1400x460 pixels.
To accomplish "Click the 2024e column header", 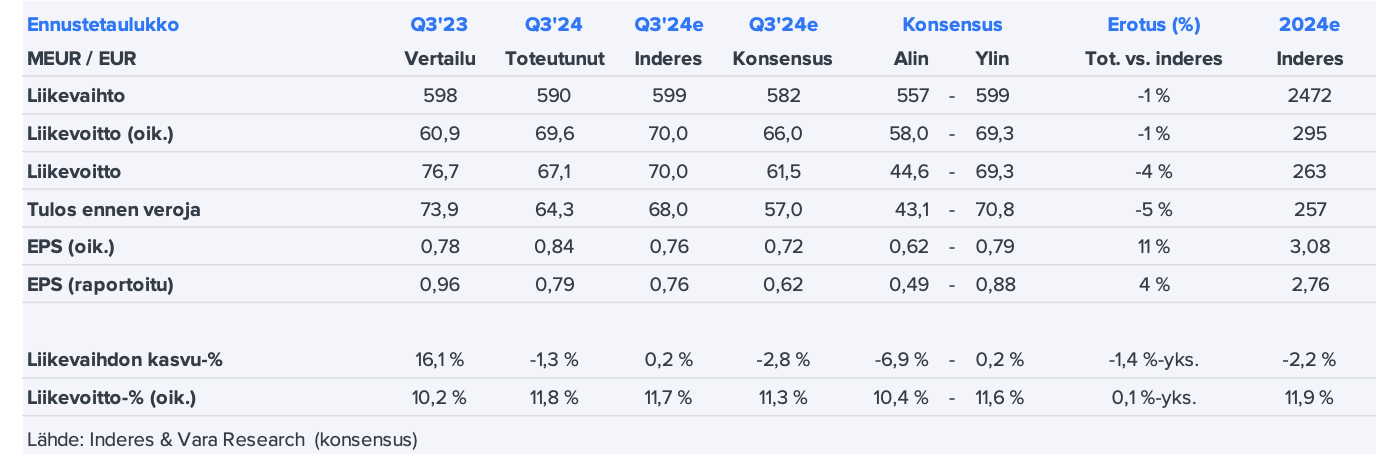I will tap(1309, 25).
